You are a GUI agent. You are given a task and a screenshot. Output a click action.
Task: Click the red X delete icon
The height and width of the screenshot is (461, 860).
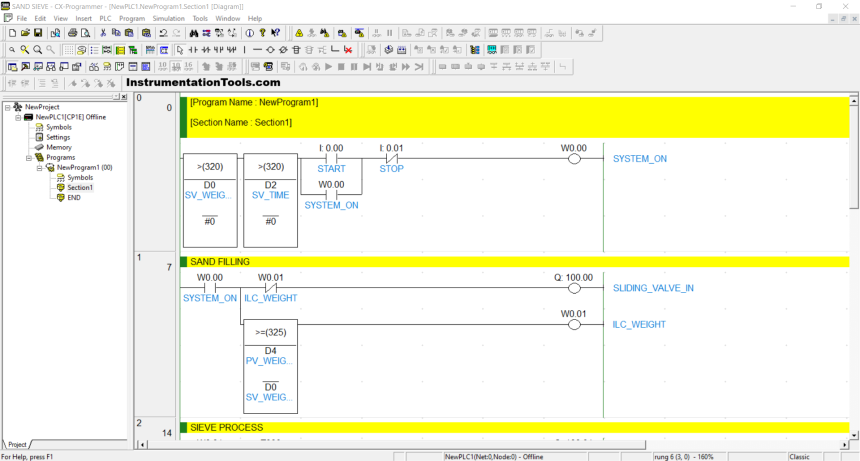tap(347, 49)
